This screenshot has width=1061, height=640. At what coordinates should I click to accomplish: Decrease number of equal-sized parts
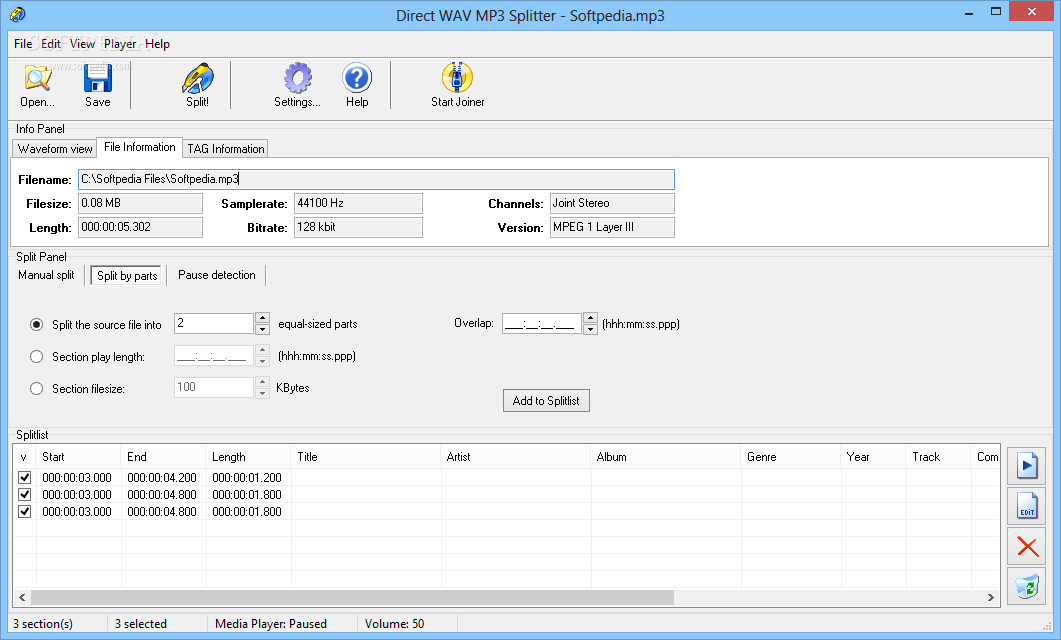pyautogui.click(x=263, y=329)
